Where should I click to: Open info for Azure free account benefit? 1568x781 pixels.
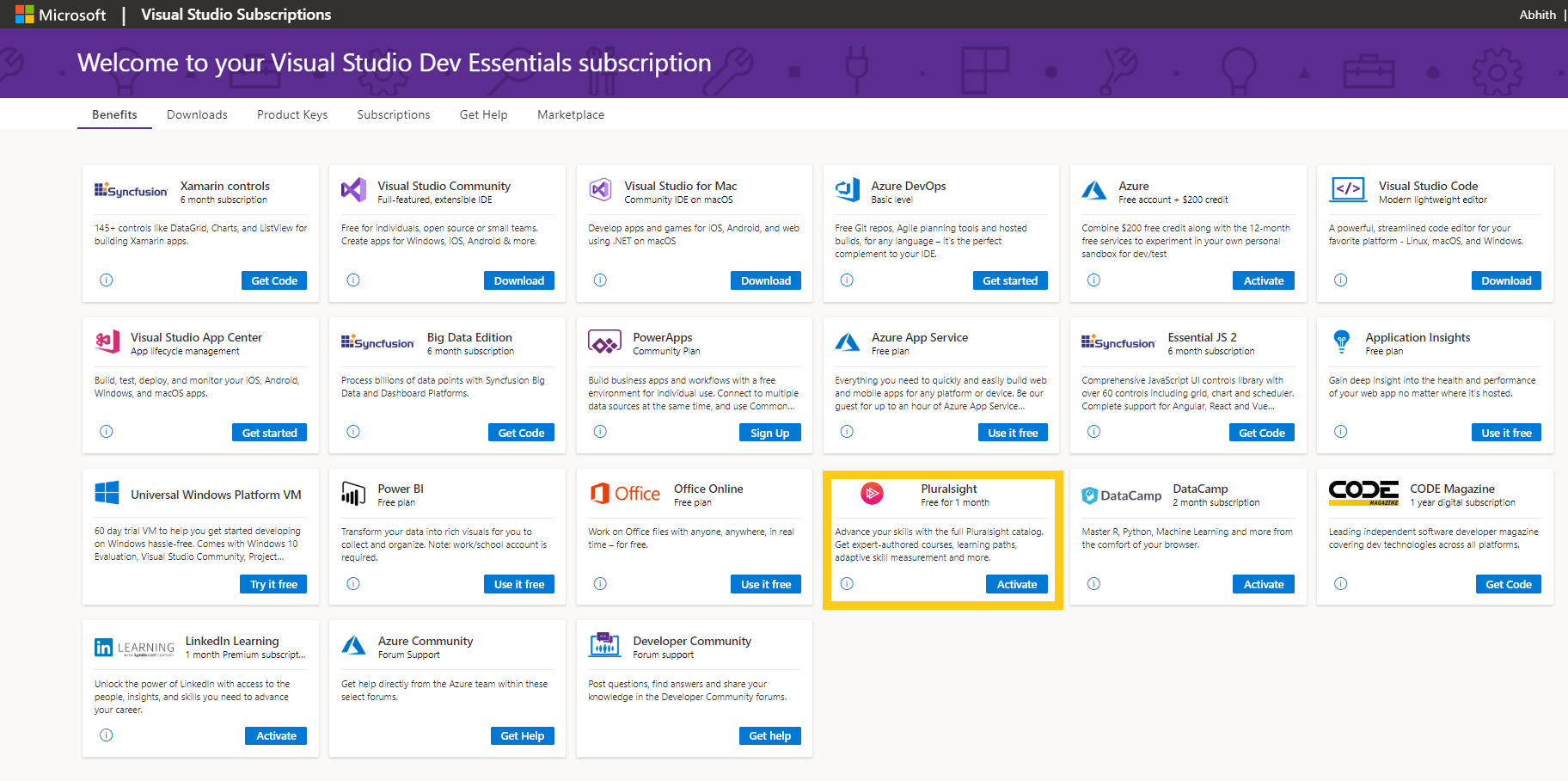[1093, 280]
